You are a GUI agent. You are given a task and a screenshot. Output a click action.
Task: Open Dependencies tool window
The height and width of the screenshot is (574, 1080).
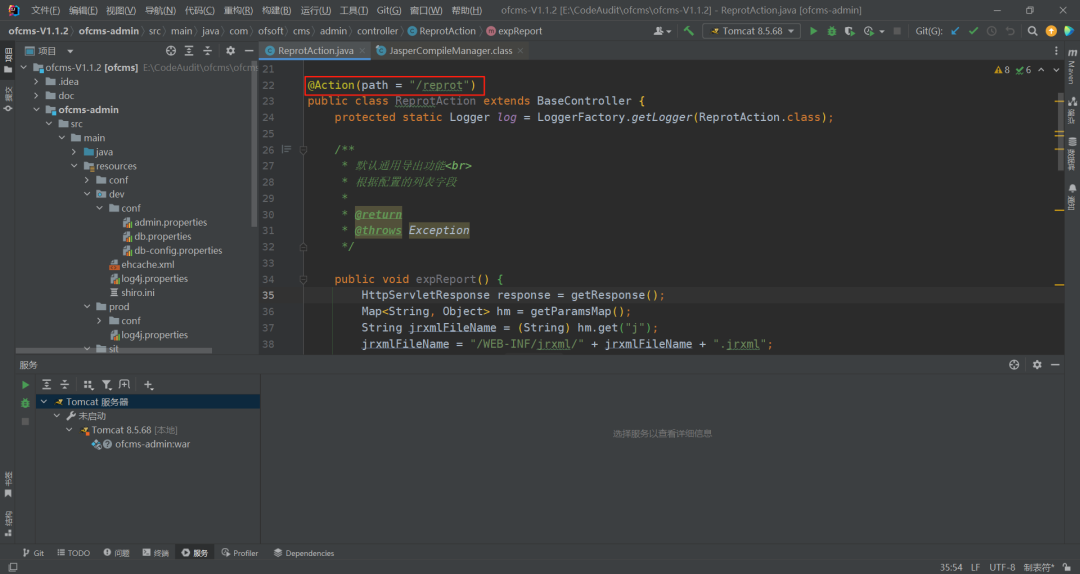[304, 553]
